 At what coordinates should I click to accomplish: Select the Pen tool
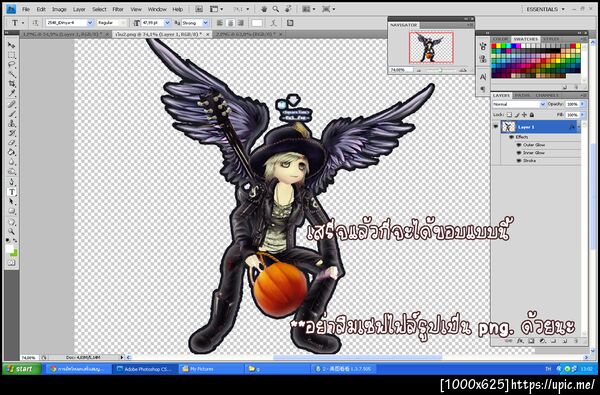coord(12,182)
